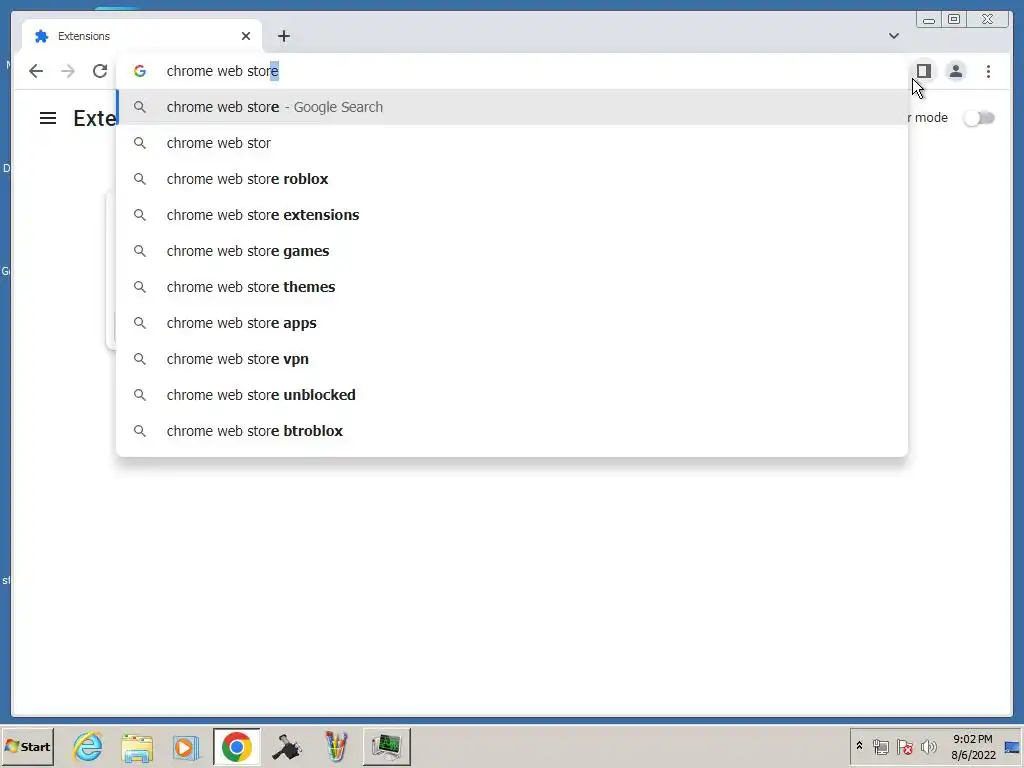Open a new tab with plus button
This screenshot has height=768, width=1024.
click(283, 36)
